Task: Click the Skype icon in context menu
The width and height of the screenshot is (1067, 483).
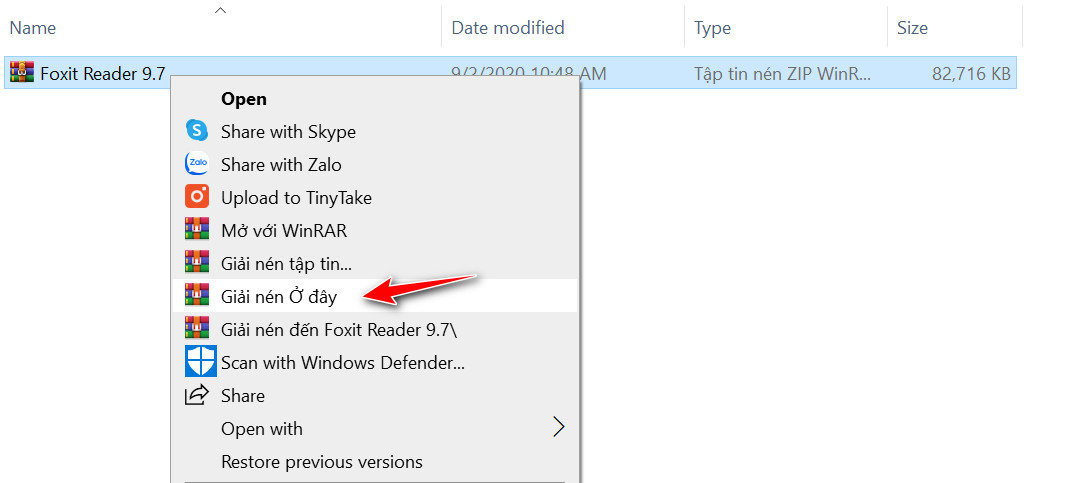Action: click(x=197, y=131)
